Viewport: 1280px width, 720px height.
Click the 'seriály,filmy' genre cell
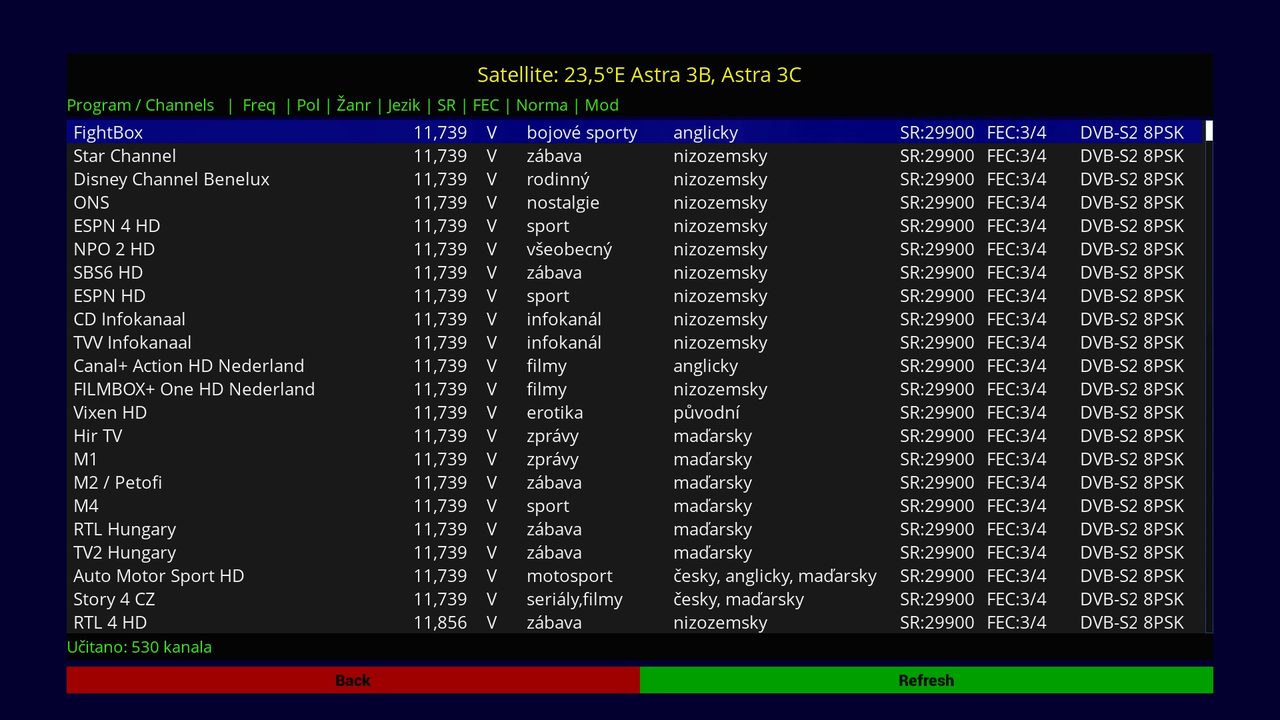click(575, 600)
